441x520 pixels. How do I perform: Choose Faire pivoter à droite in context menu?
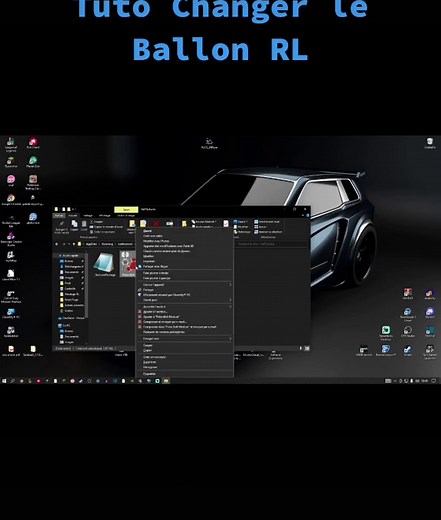(185, 273)
